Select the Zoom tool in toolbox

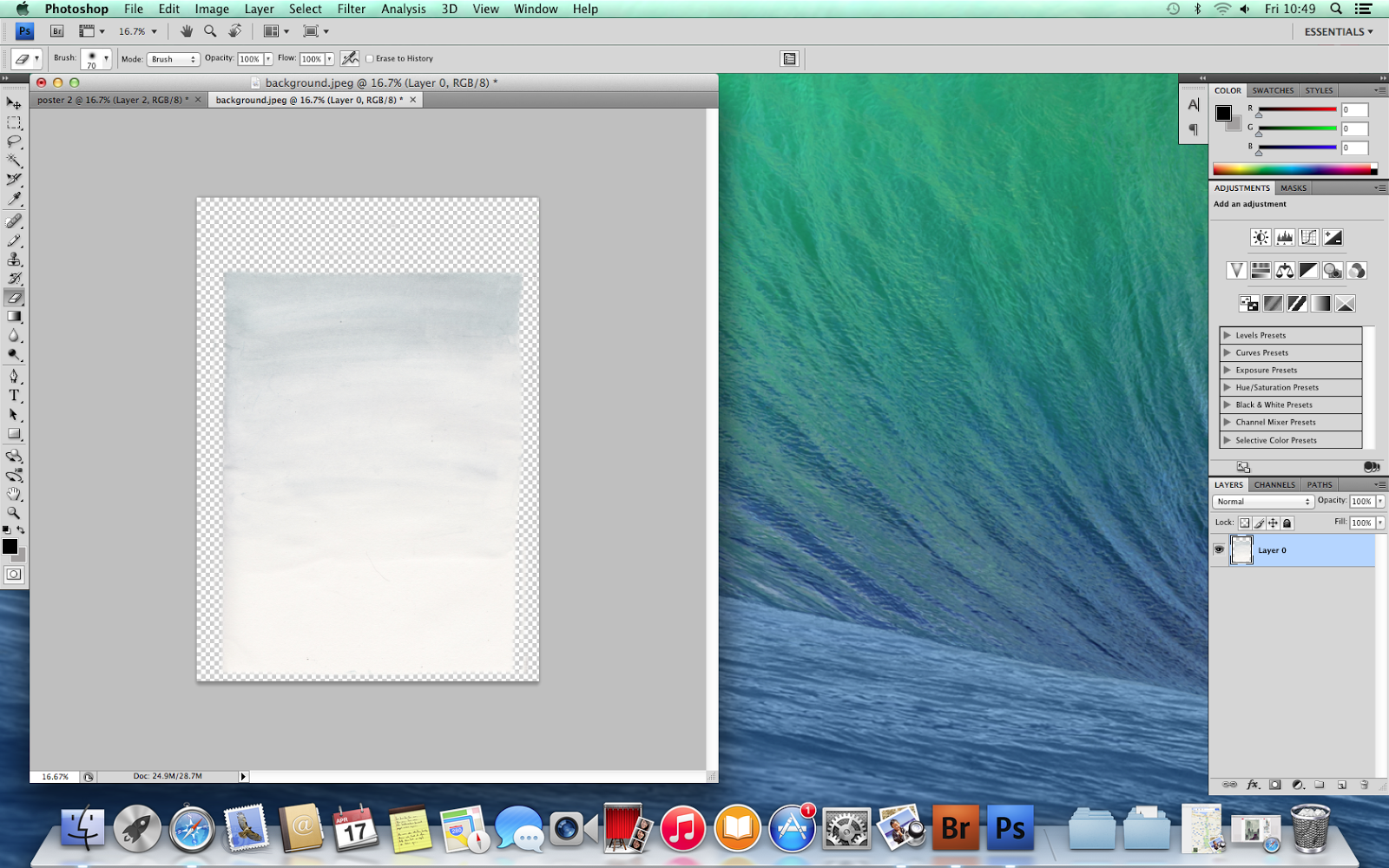14,513
